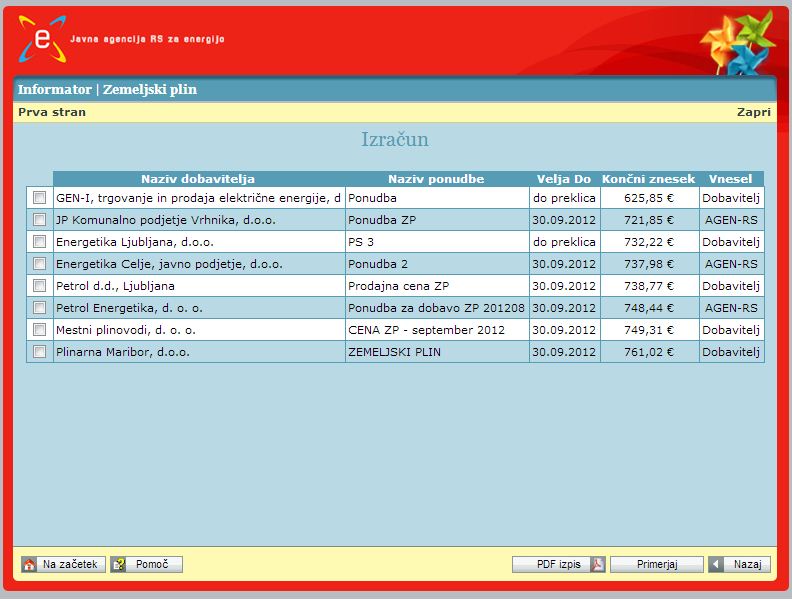Export results with PDF izpis button

[x=559, y=564]
